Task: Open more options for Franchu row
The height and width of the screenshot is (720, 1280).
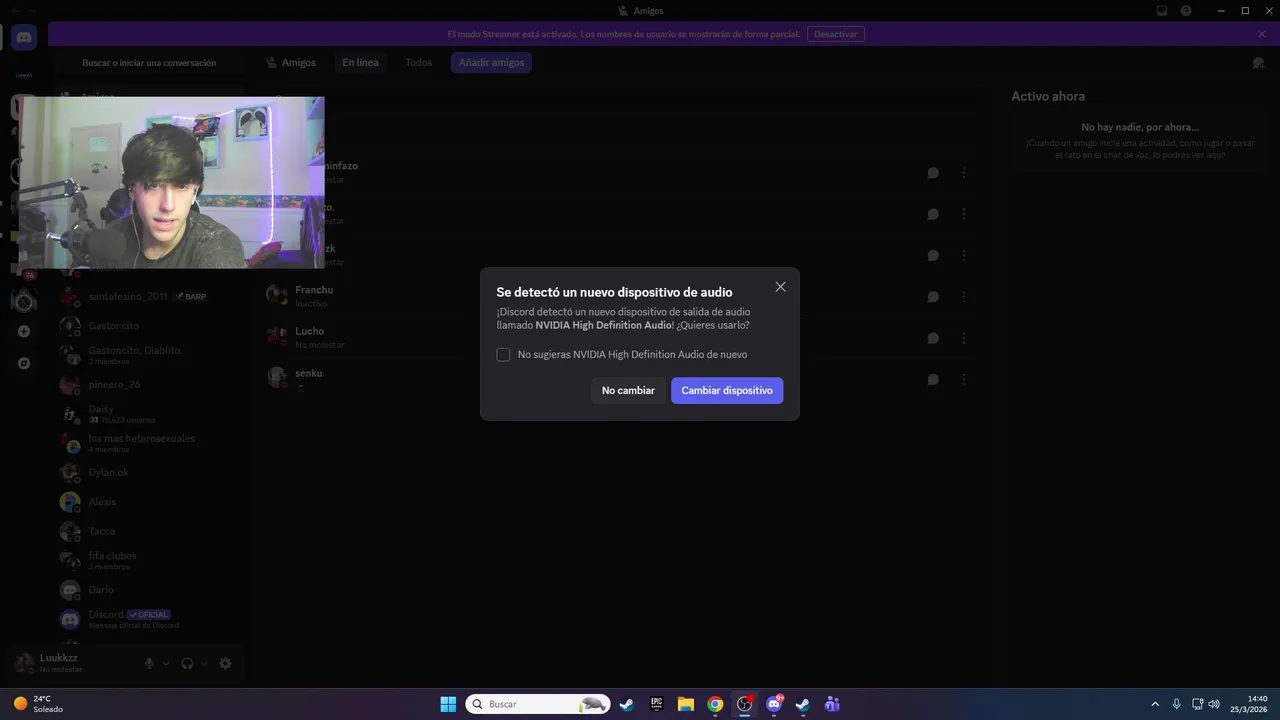Action: (964, 297)
